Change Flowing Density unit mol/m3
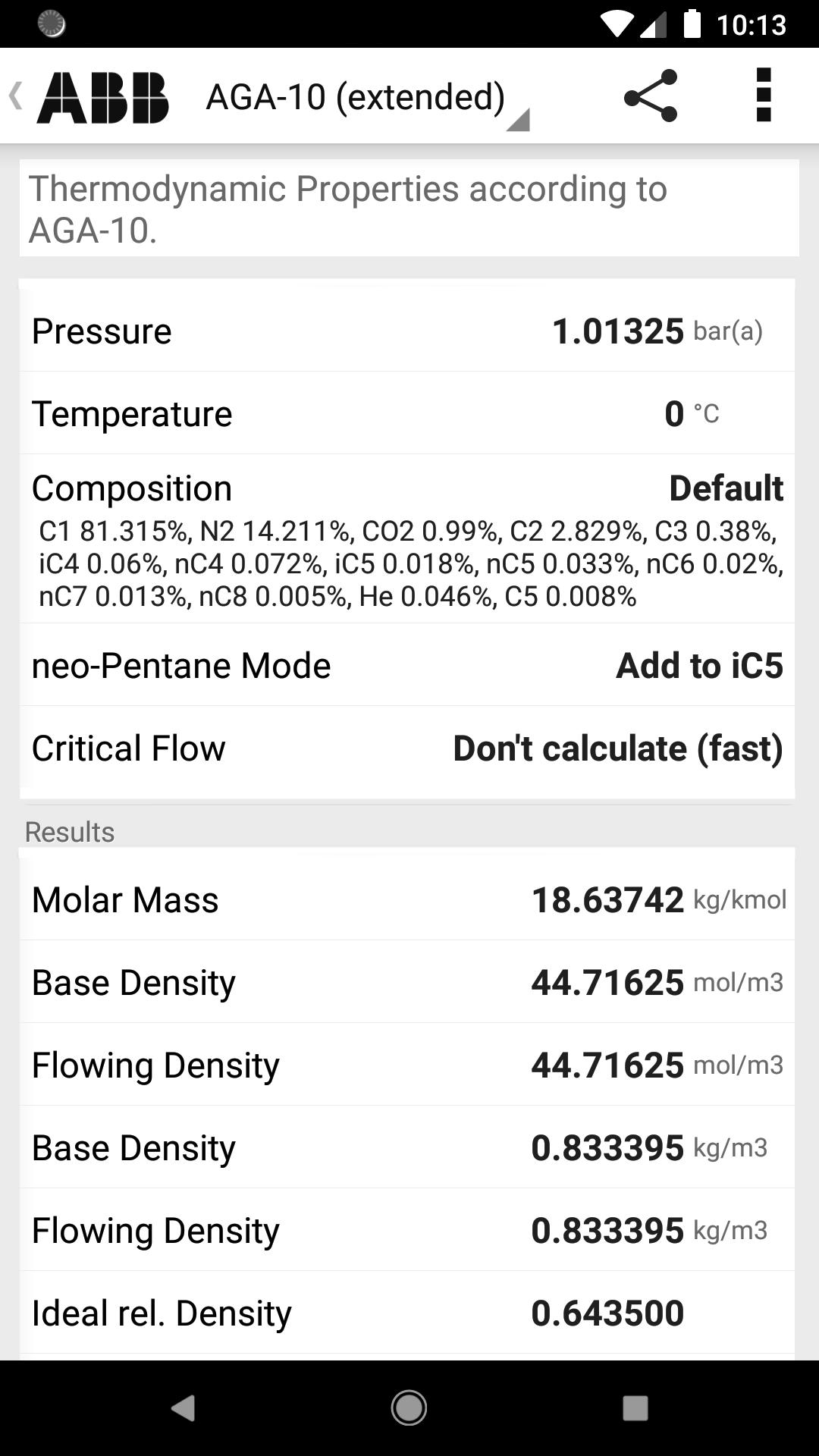Image resolution: width=819 pixels, height=1456 pixels. [738, 1065]
